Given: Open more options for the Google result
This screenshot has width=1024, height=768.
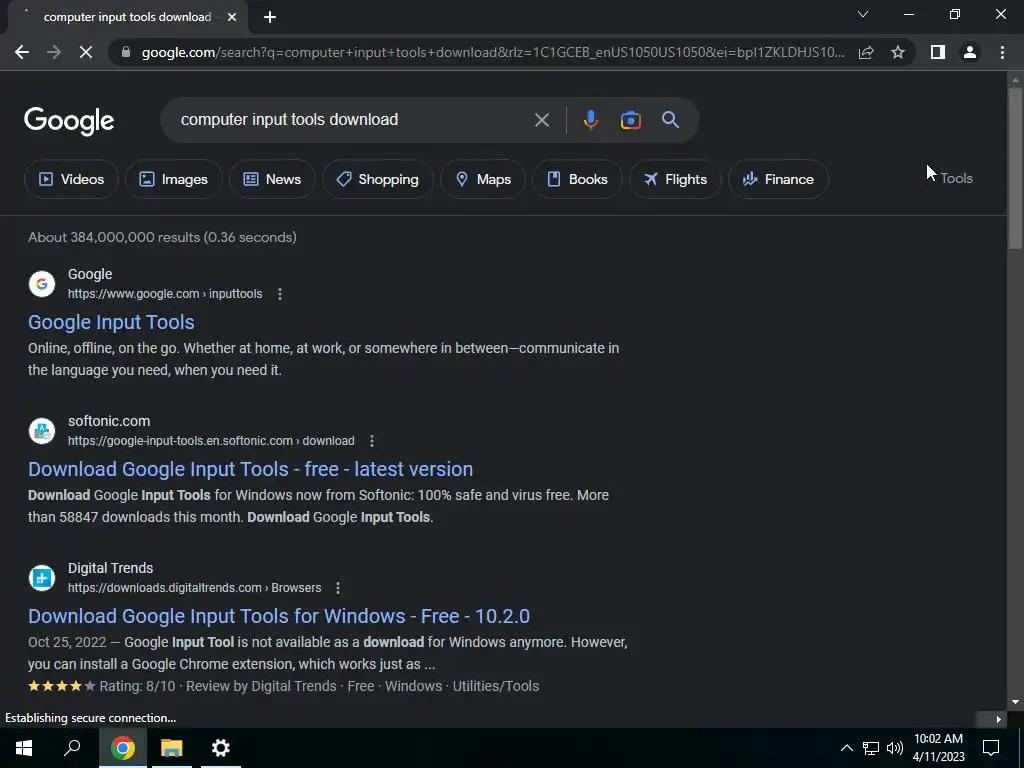Looking at the screenshot, I should click(280, 294).
